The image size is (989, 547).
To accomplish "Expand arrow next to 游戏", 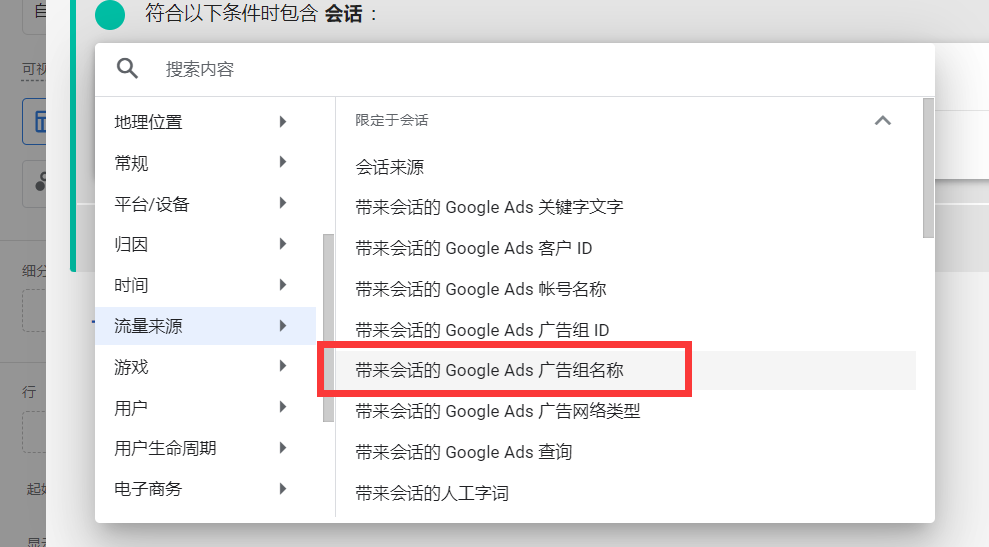I will (283, 366).
